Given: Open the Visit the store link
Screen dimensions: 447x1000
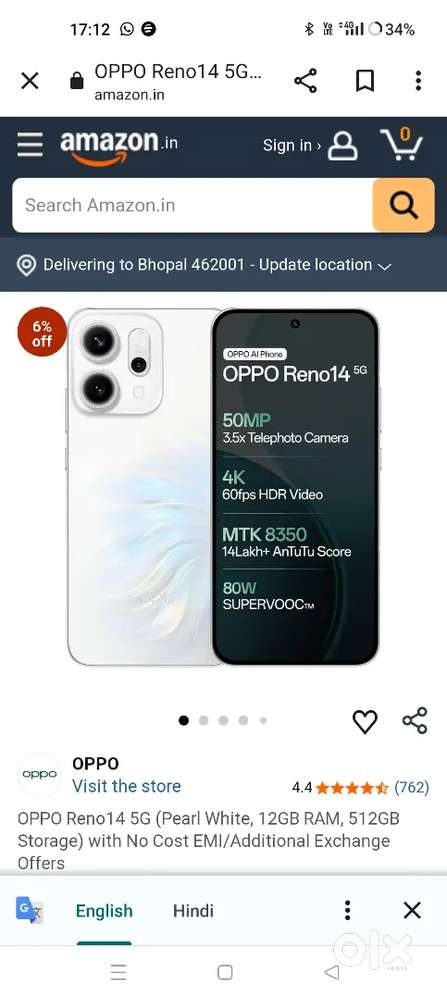Looking at the screenshot, I should tap(126, 786).
